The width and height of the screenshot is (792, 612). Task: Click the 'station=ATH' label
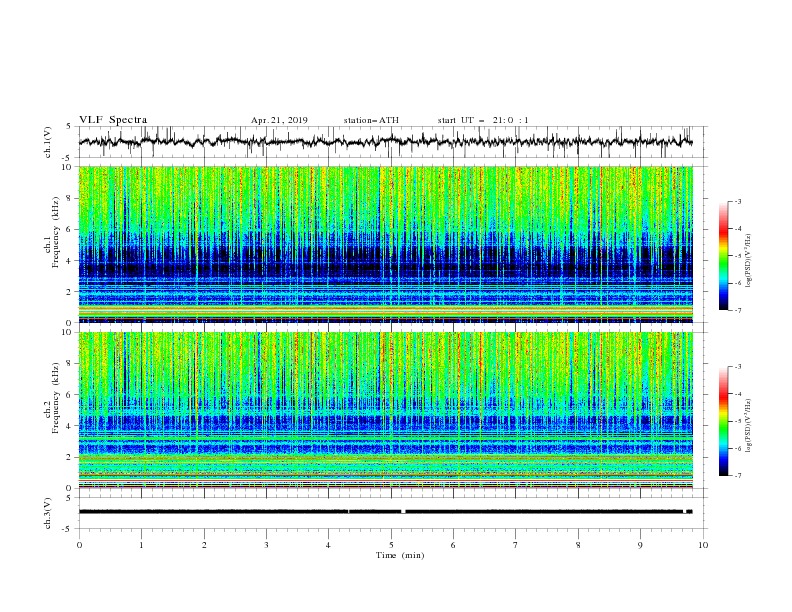(x=371, y=120)
